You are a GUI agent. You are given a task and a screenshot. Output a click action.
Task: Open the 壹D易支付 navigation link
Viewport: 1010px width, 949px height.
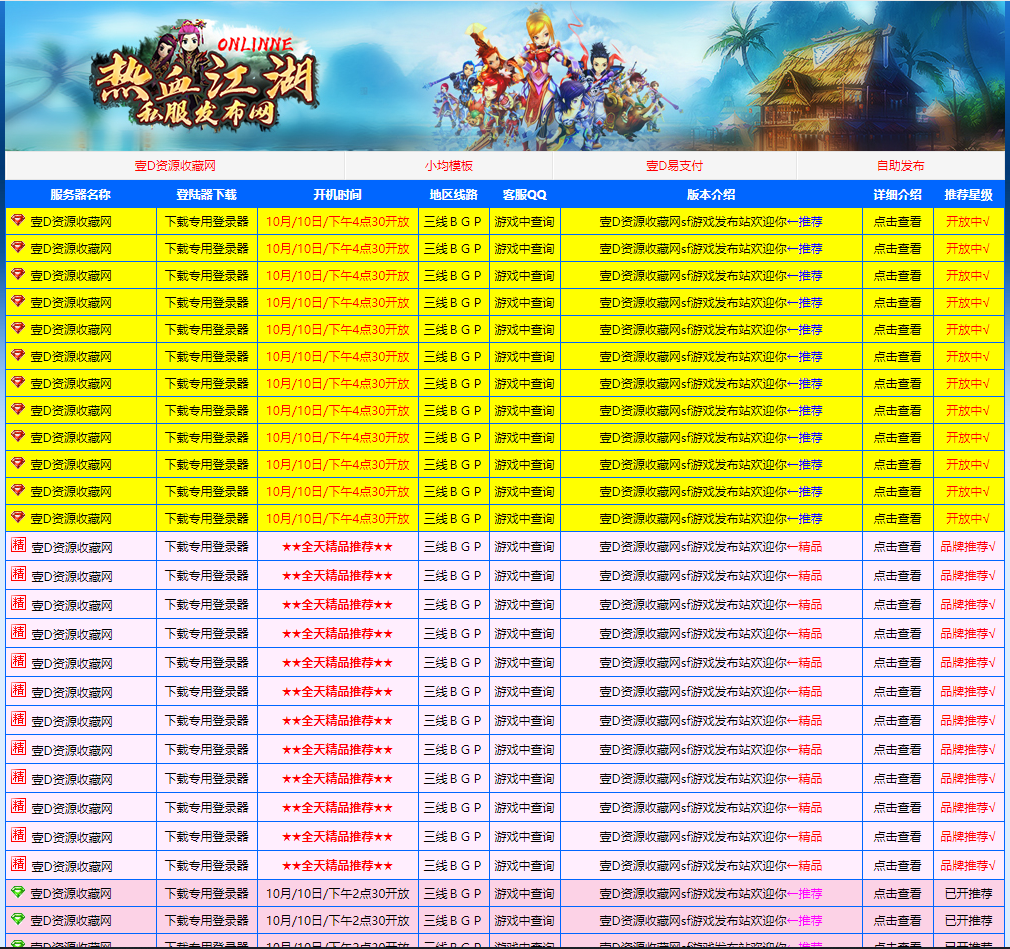point(674,166)
